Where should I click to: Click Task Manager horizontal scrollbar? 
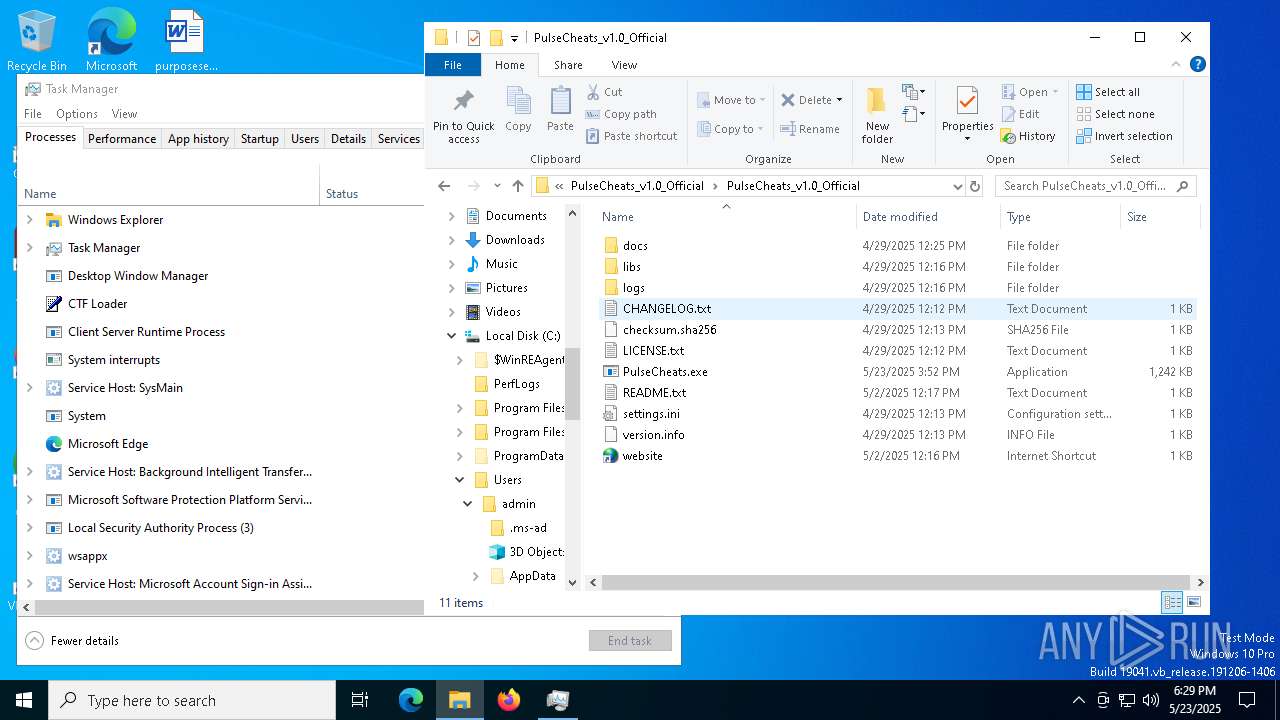(229, 607)
